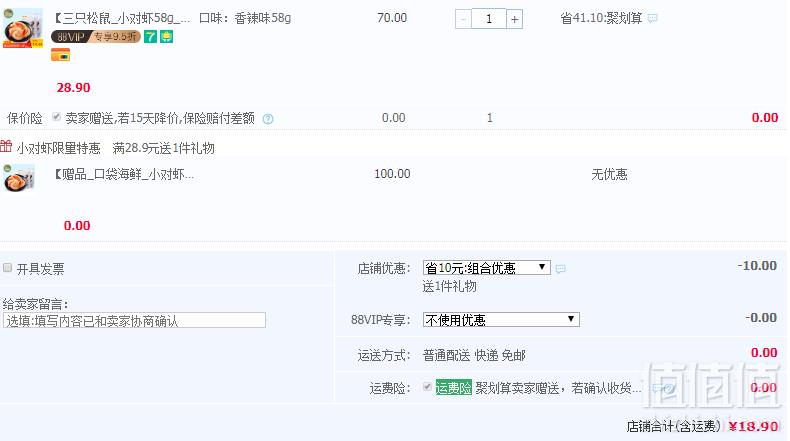This screenshot has height=441, width=790.
Task: Click the help question icon for 保价险
Action: click(x=268, y=119)
